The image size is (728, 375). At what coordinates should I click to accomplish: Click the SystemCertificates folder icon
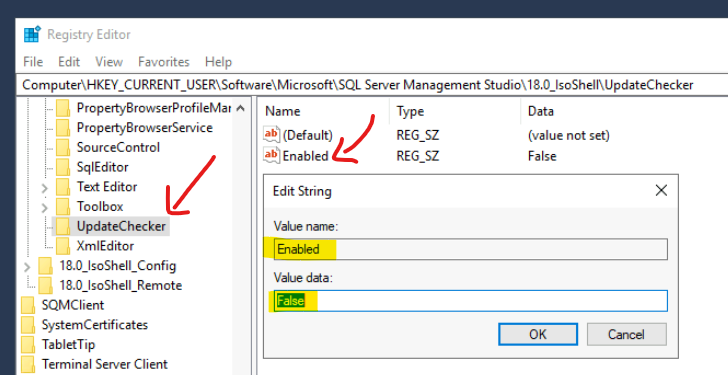28,325
